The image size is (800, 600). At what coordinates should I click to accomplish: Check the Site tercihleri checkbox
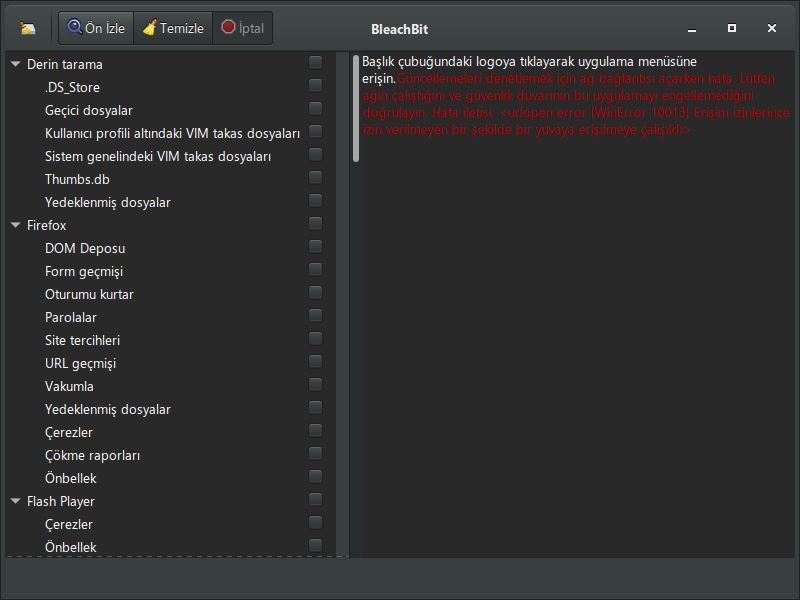click(315, 338)
